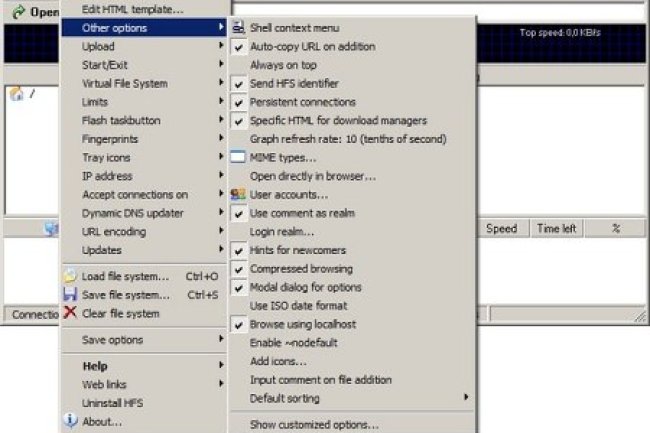Choose Open directly in browser
The image size is (650, 433).
pyautogui.click(x=353, y=176)
